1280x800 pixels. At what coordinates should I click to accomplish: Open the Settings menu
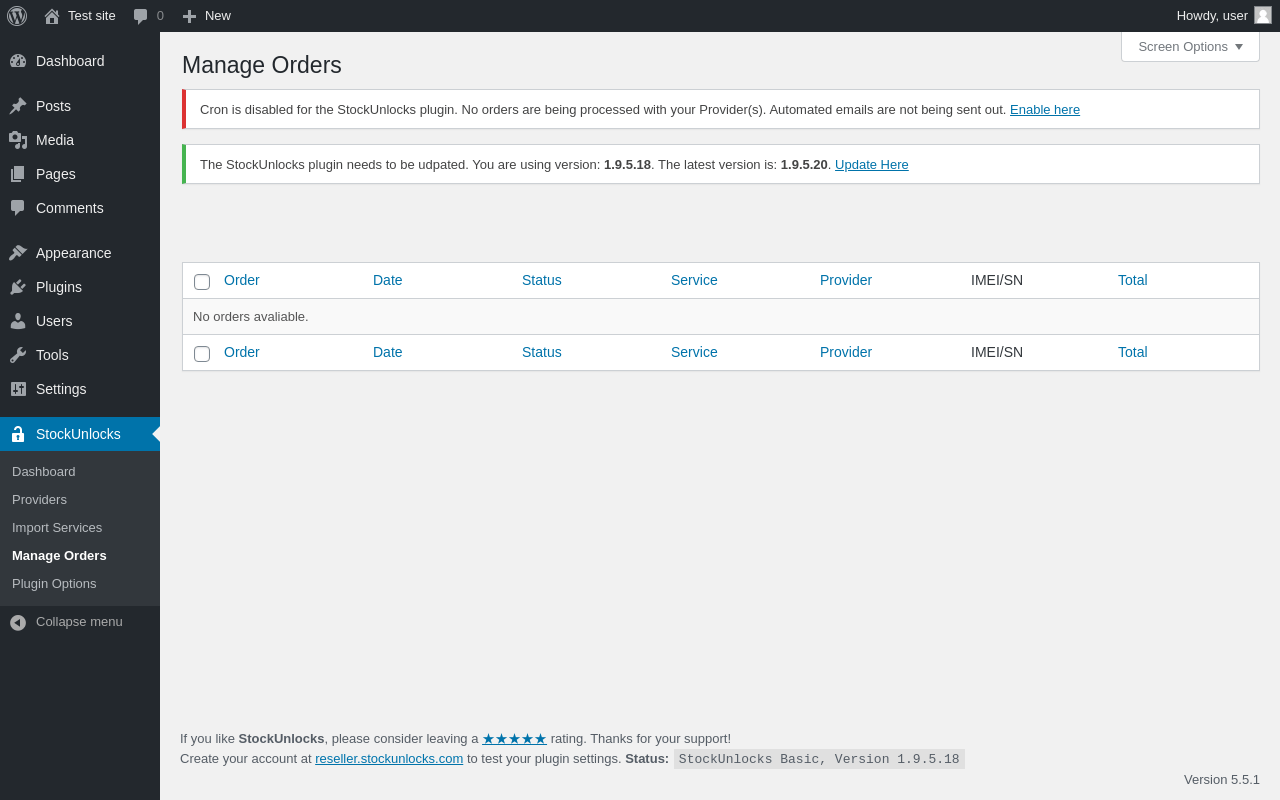coord(80,389)
